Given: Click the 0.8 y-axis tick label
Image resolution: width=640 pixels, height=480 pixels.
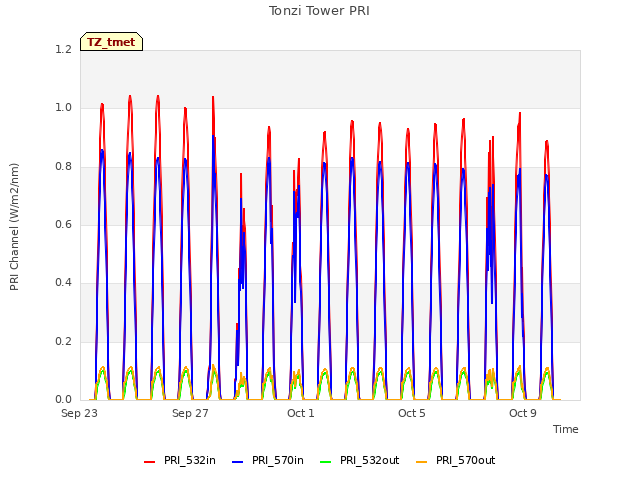Looking at the screenshot, I should pos(63,166).
